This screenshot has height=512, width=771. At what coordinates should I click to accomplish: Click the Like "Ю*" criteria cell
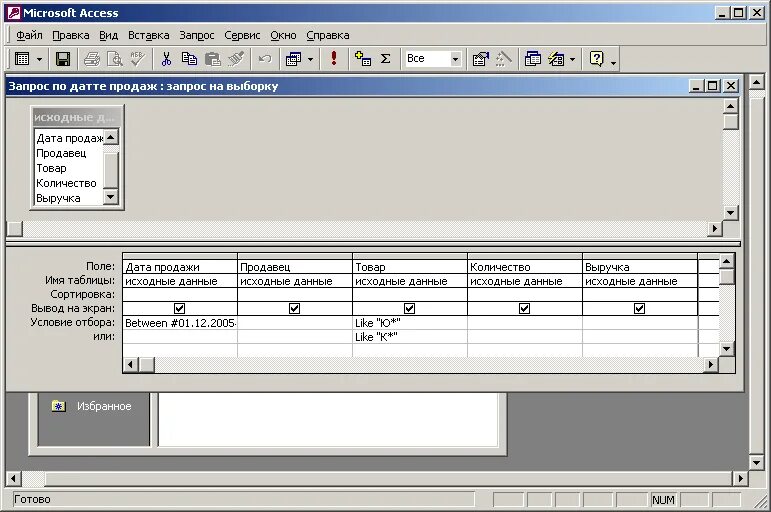[410, 323]
